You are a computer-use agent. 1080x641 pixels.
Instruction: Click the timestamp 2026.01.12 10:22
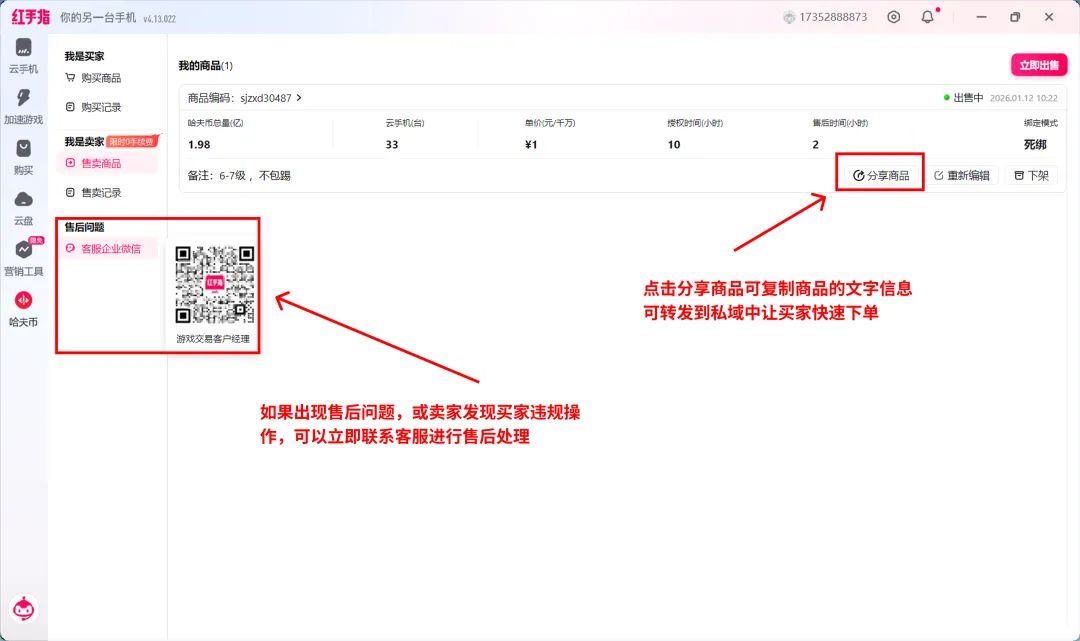(x=1024, y=98)
